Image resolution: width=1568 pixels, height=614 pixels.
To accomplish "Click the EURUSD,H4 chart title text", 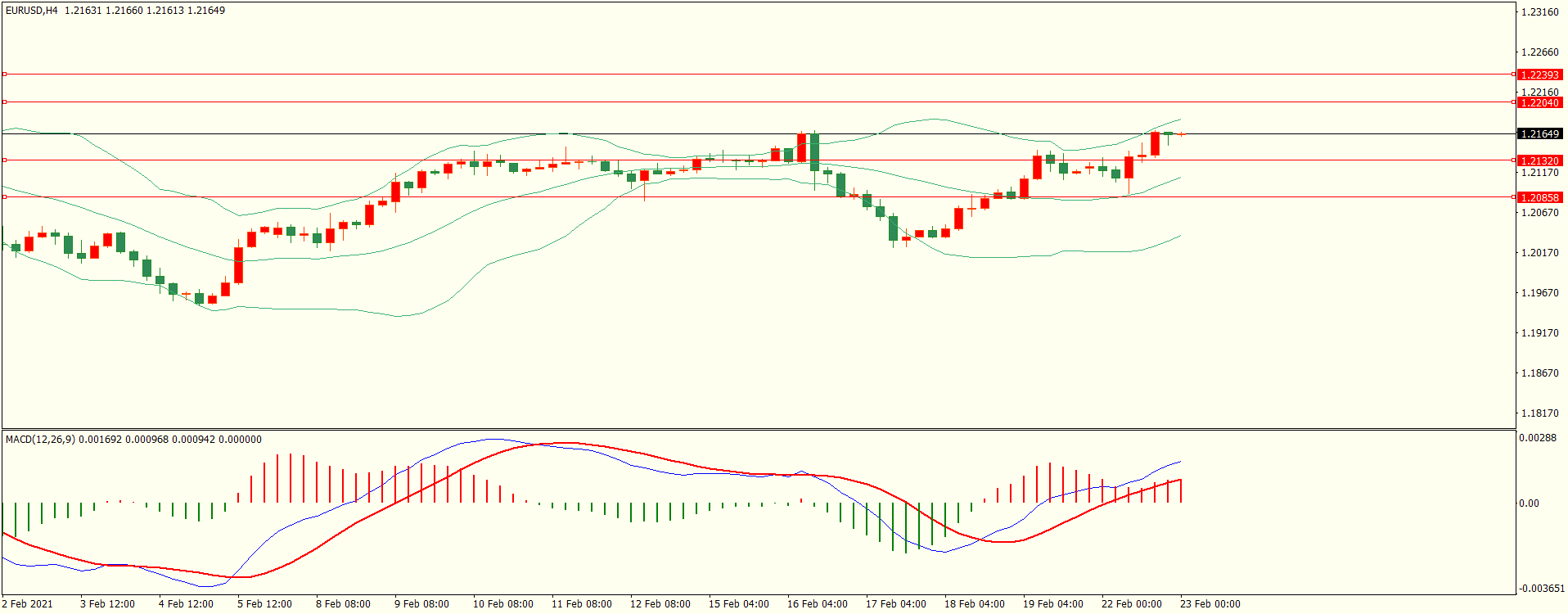I will tap(31, 11).
